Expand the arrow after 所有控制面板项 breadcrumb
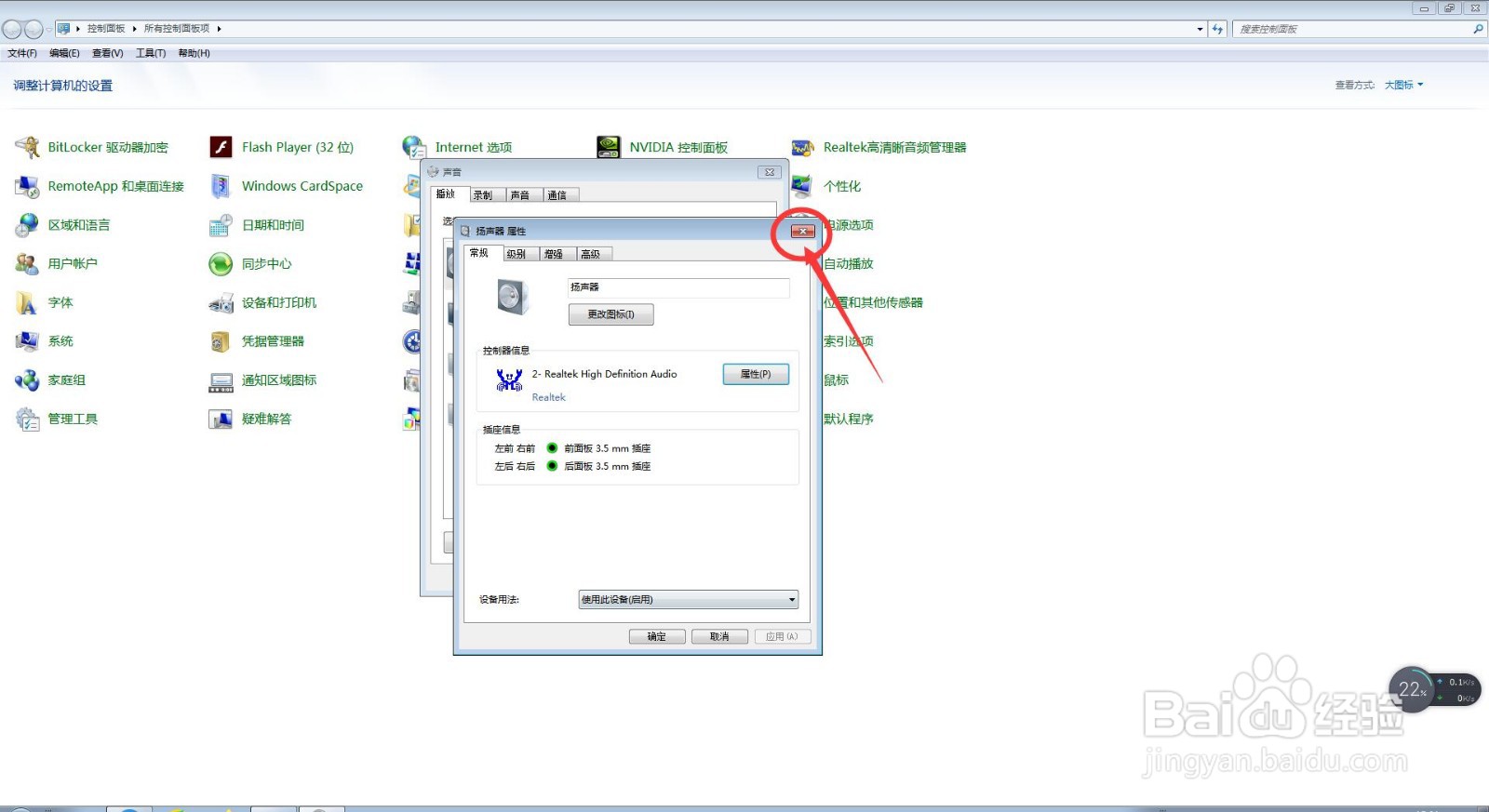The width and height of the screenshot is (1489, 812). pyautogui.click(x=220, y=29)
